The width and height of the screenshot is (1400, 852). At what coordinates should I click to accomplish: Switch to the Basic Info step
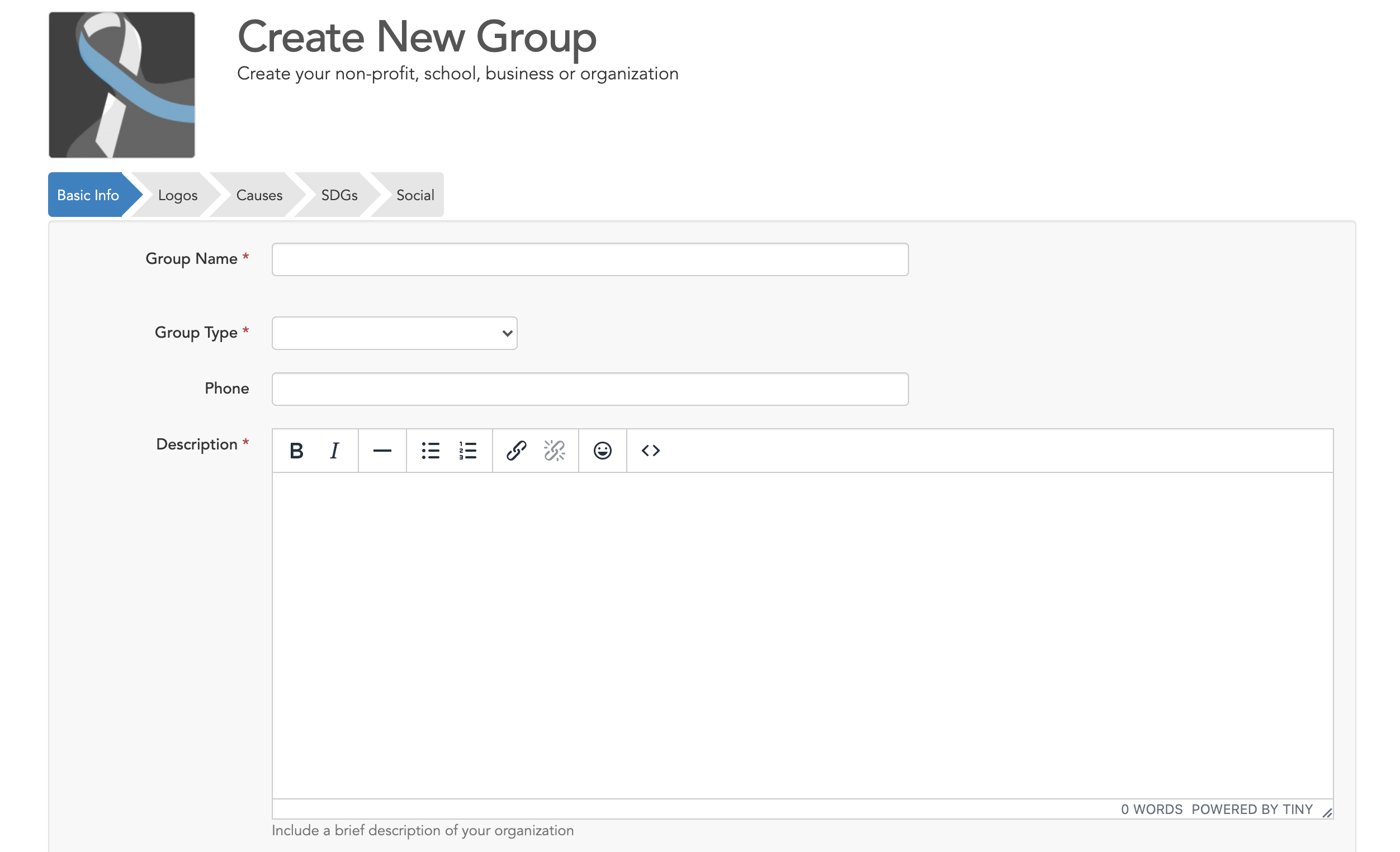coord(88,195)
